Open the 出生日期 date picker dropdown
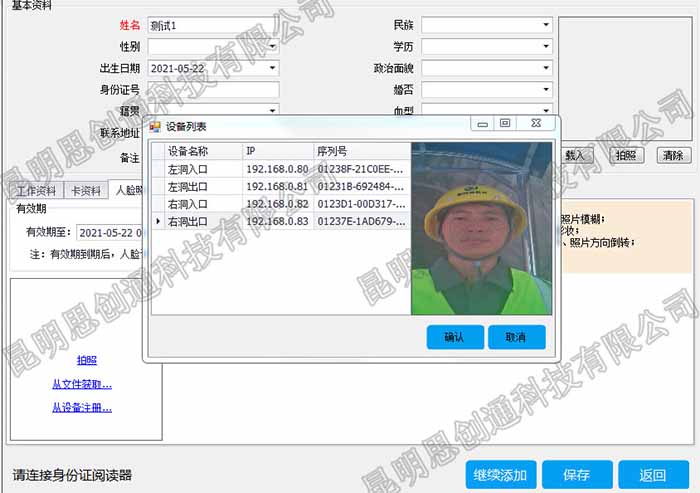The height and width of the screenshot is (493, 700). point(272,68)
